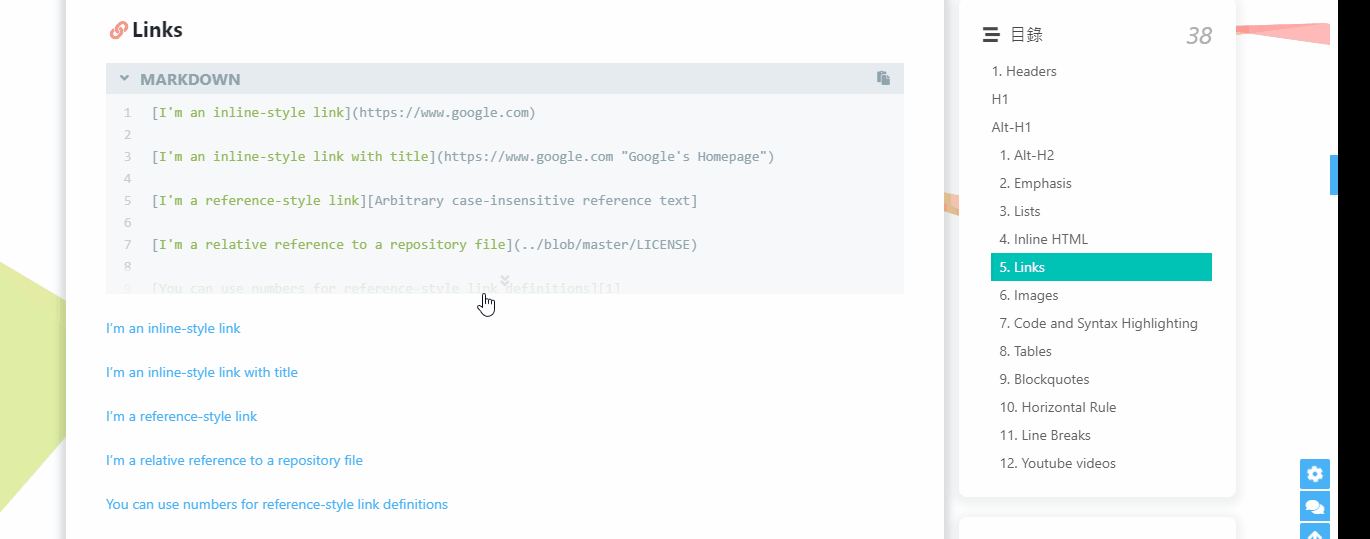Open numbers for reference-style link definitions link
This screenshot has height=539, width=1370.
click(277, 504)
